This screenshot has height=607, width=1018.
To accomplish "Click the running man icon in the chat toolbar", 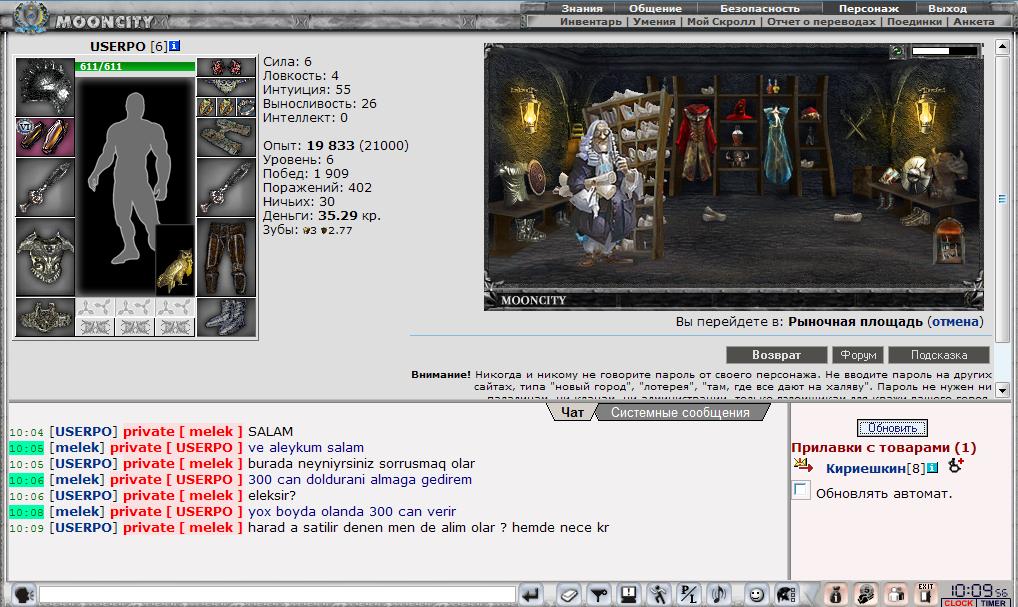I will [658, 594].
